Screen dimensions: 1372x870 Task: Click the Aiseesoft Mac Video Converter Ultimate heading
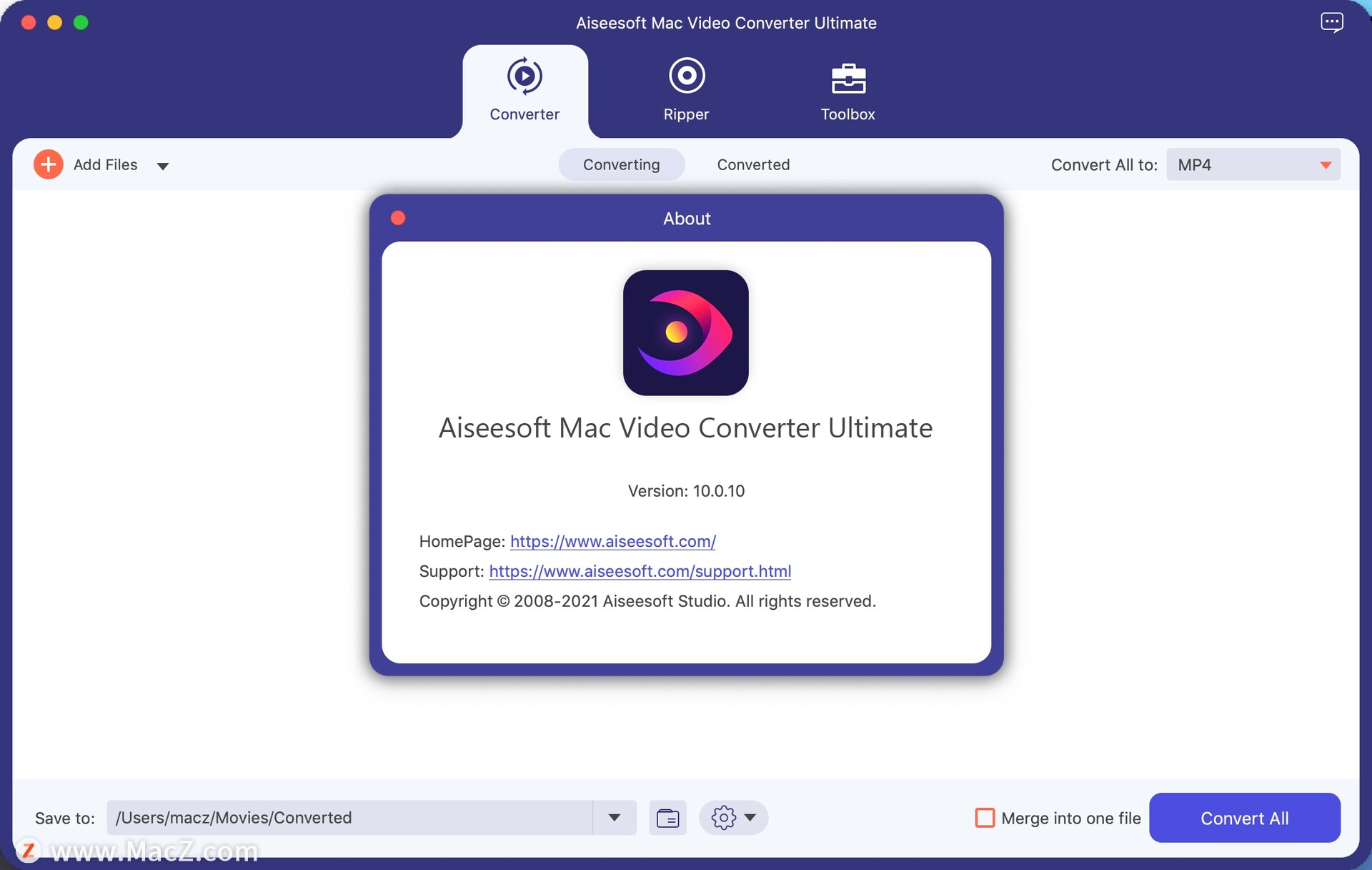click(x=686, y=427)
